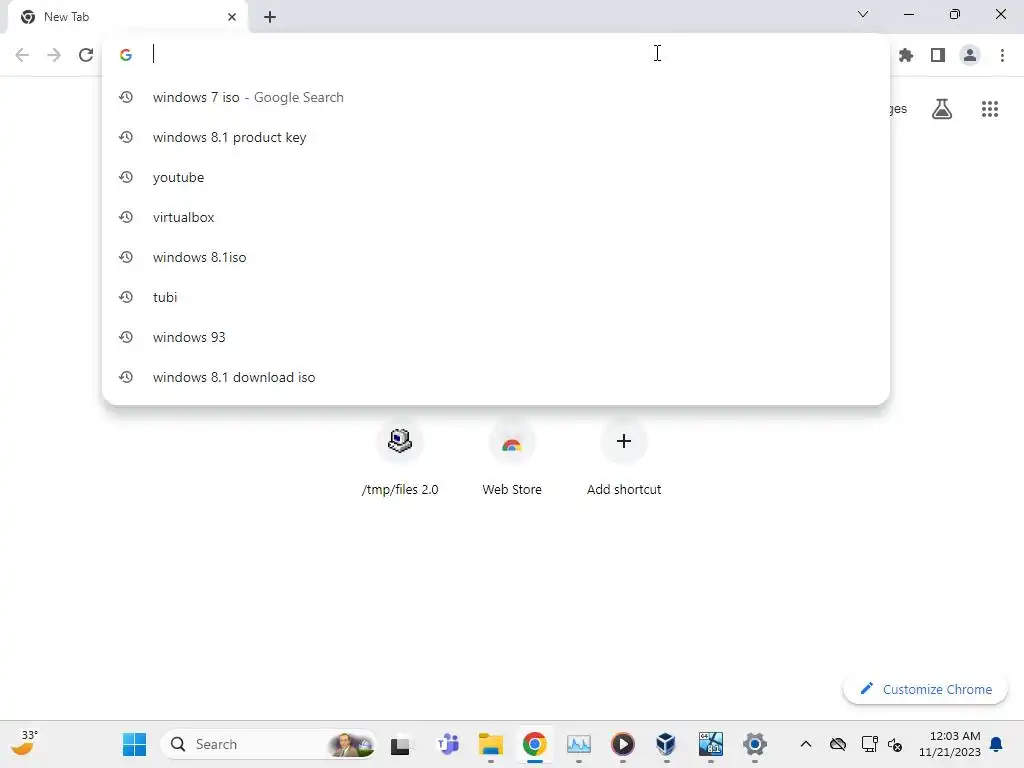The height and width of the screenshot is (768, 1024).
Task: Choose the youtube suggestion
Action: coord(496,177)
